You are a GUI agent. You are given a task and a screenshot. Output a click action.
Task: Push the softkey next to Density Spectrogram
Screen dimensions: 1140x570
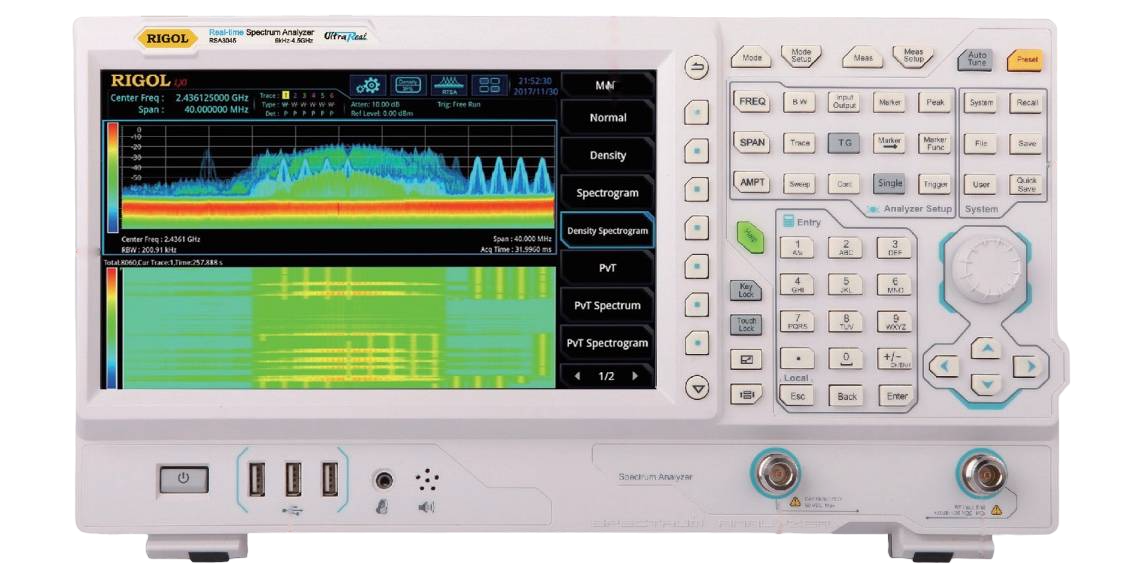(x=697, y=228)
